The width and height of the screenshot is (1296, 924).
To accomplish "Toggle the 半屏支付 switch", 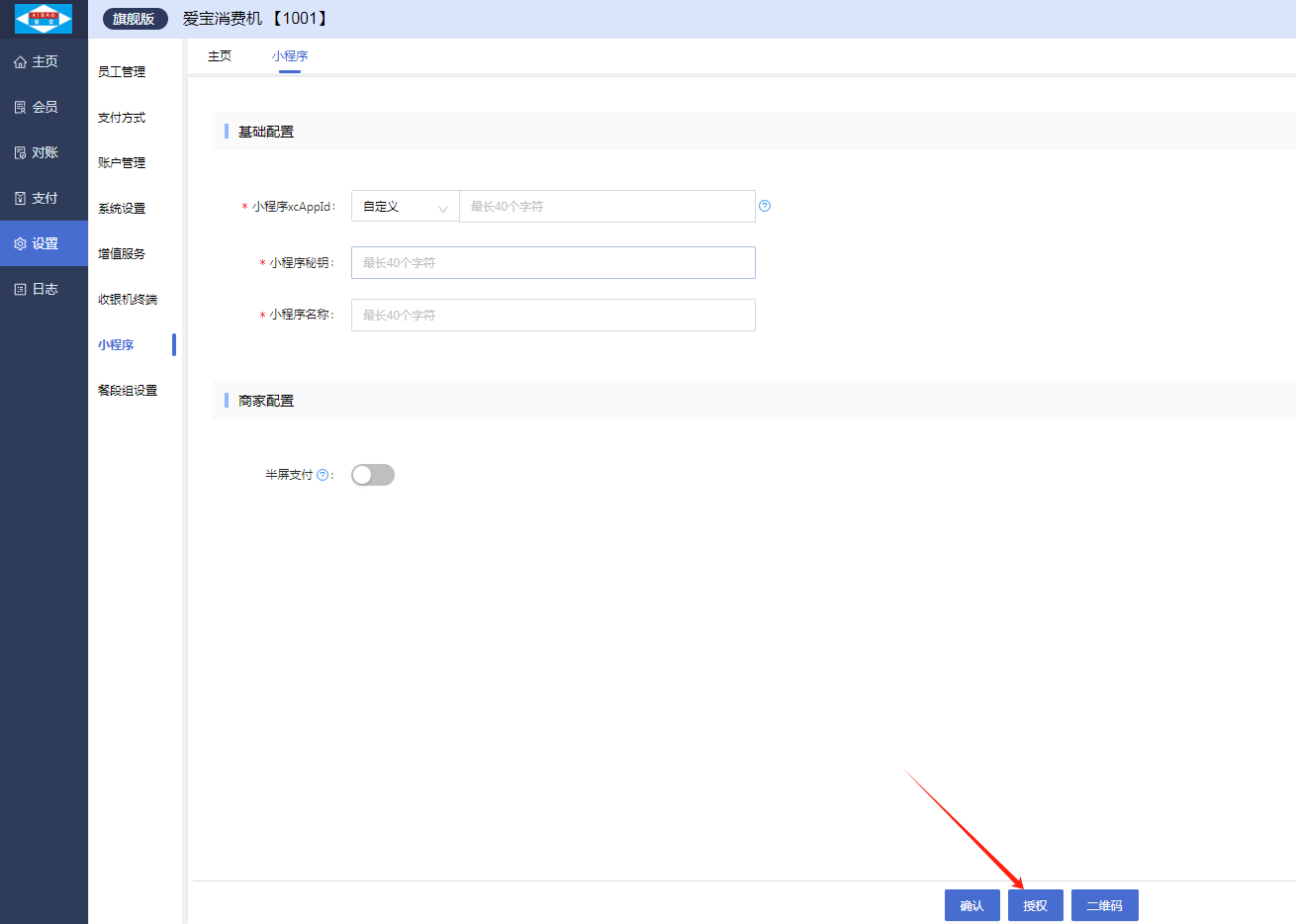I will click(x=373, y=475).
